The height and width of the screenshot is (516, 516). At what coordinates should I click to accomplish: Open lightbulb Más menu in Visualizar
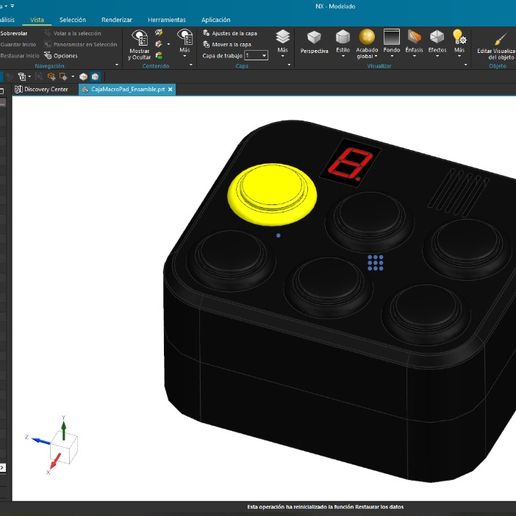pyautogui.click(x=459, y=43)
